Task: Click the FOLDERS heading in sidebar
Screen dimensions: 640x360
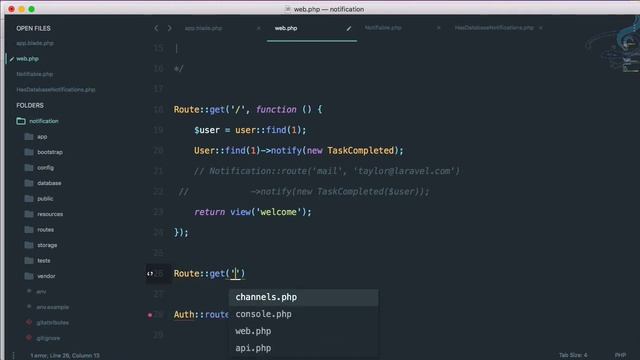Action: tap(30, 105)
